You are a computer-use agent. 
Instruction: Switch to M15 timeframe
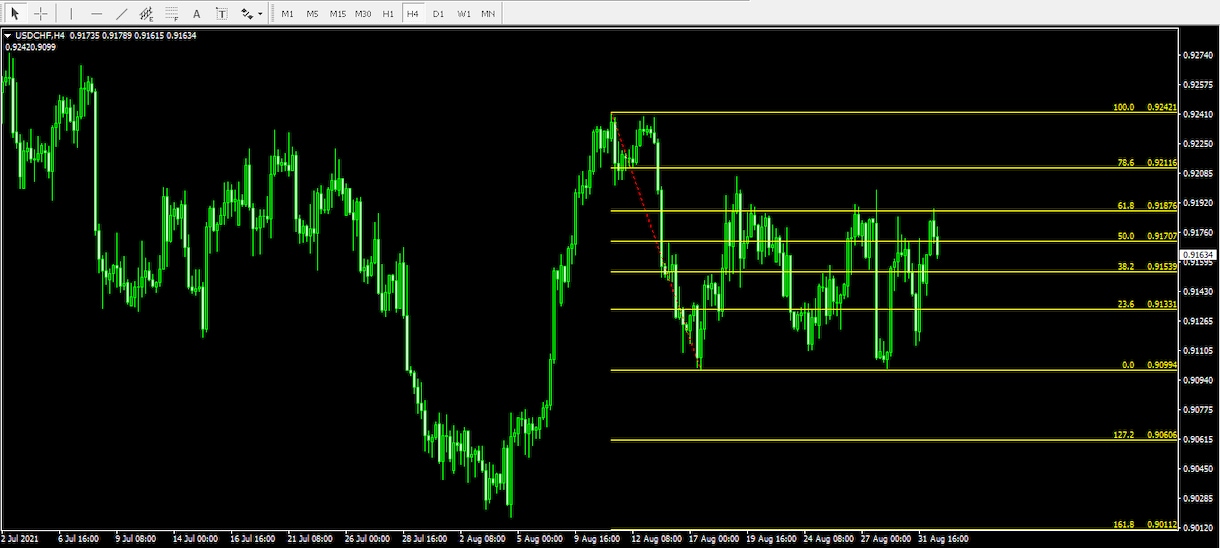click(x=338, y=14)
